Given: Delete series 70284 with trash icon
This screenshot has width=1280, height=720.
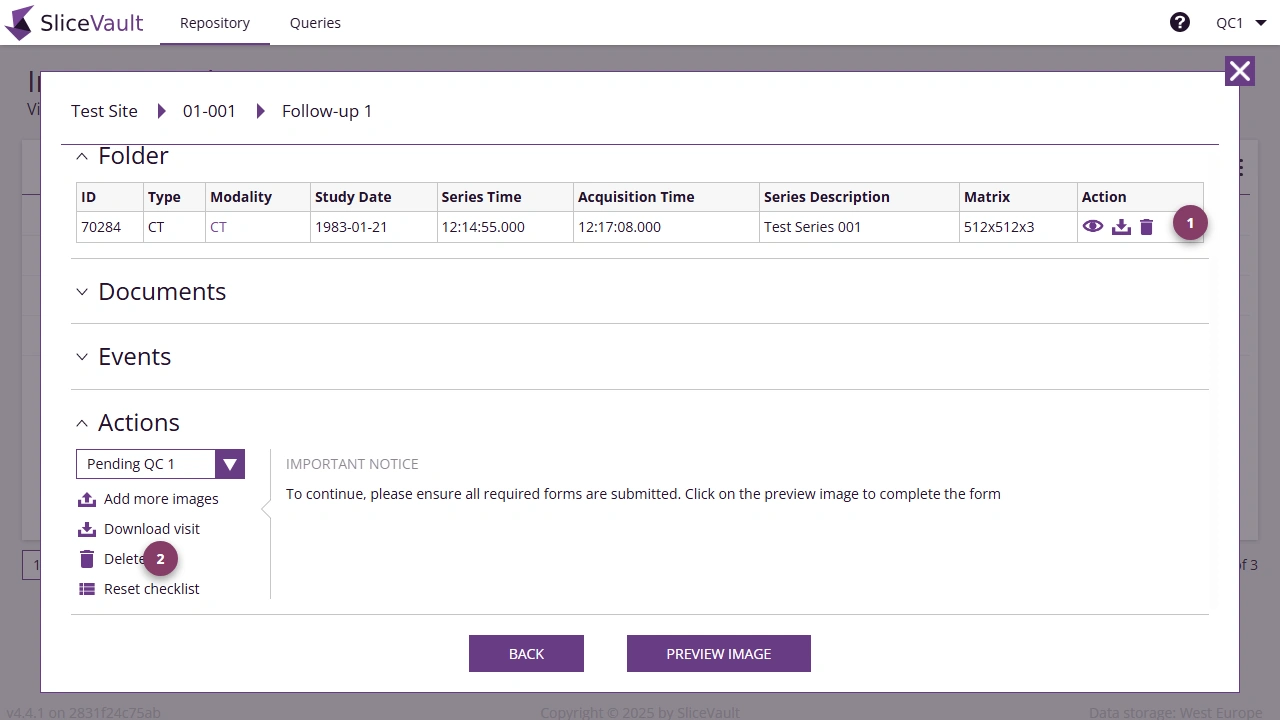Looking at the screenshot, I should tap(1147, 227).
